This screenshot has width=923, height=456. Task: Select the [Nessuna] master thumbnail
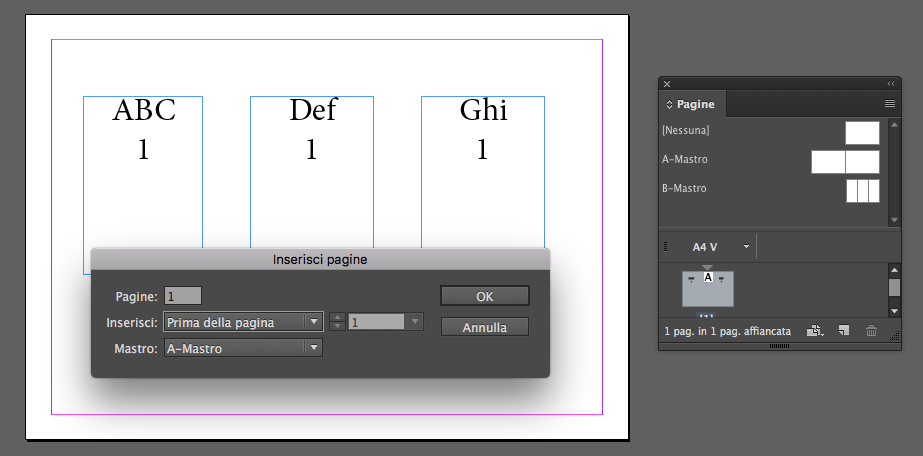coord(862,133)
